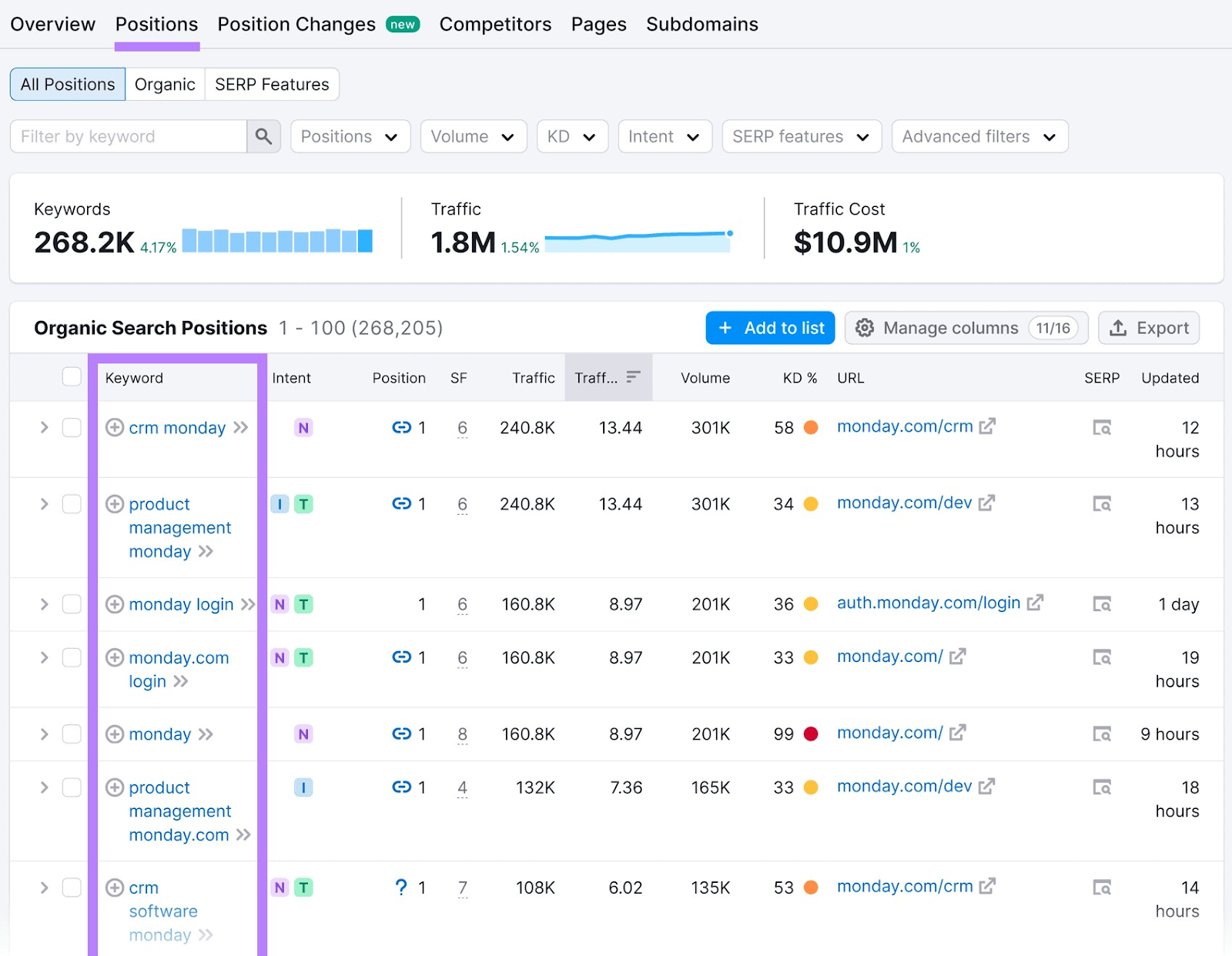Expand the 'monday' row details
Viewport: 1232px width, 956px height.
pos(44,734)
